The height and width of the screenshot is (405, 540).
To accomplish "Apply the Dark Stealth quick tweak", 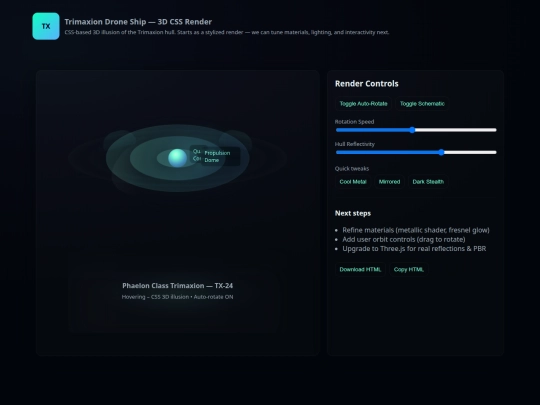I will [x=428, y=182].
